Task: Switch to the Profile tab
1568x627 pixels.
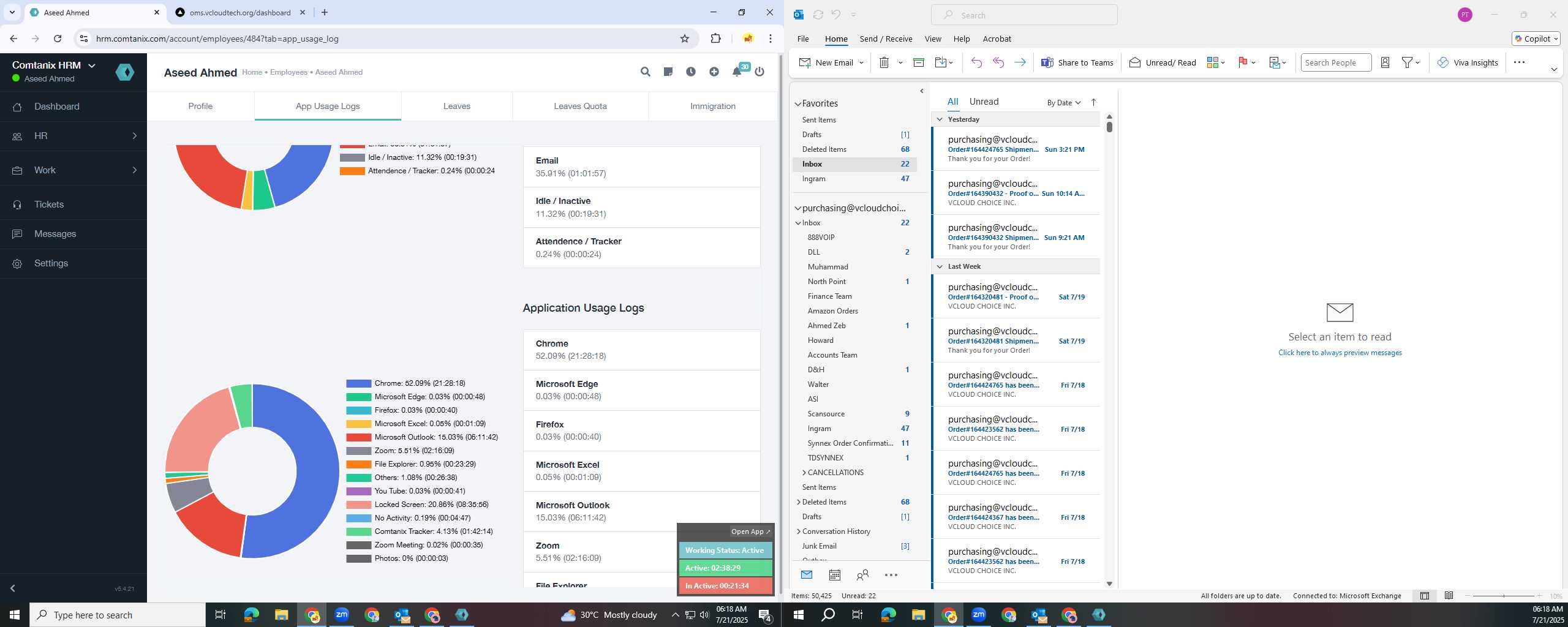Action: (200, 106)
